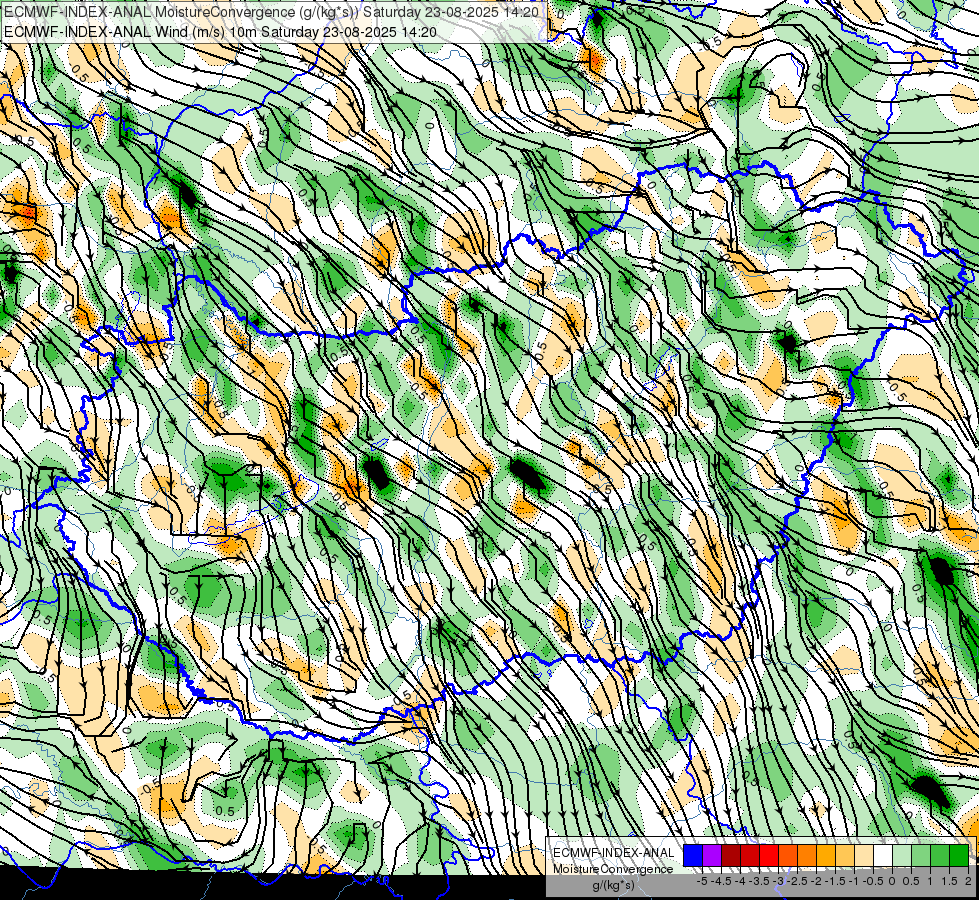Image resolution: width=979 pixels, height=900 pixels.
Task: Click the legend's ECMWF-INDEX-ANAL label
Action: [x=613, y=853]
